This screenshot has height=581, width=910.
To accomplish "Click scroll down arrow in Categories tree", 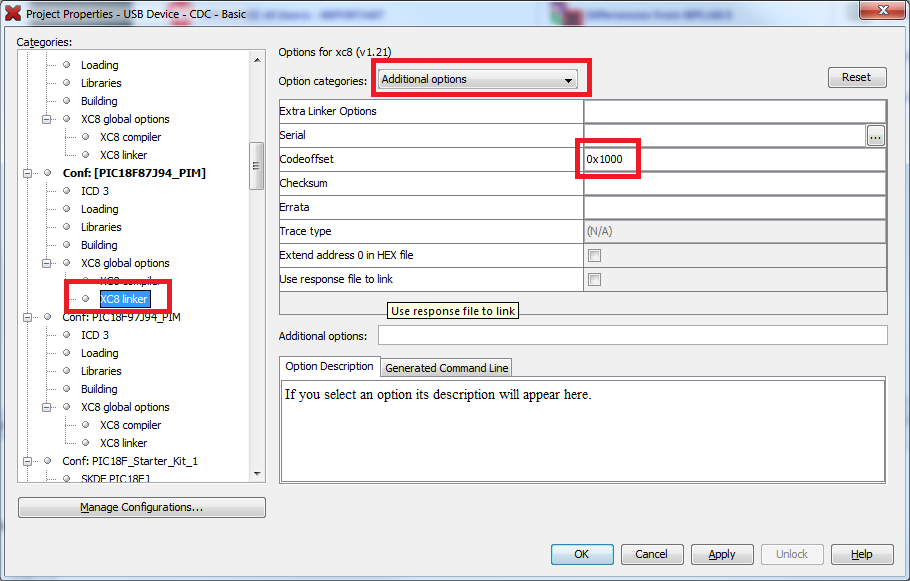I will [257, 474].
